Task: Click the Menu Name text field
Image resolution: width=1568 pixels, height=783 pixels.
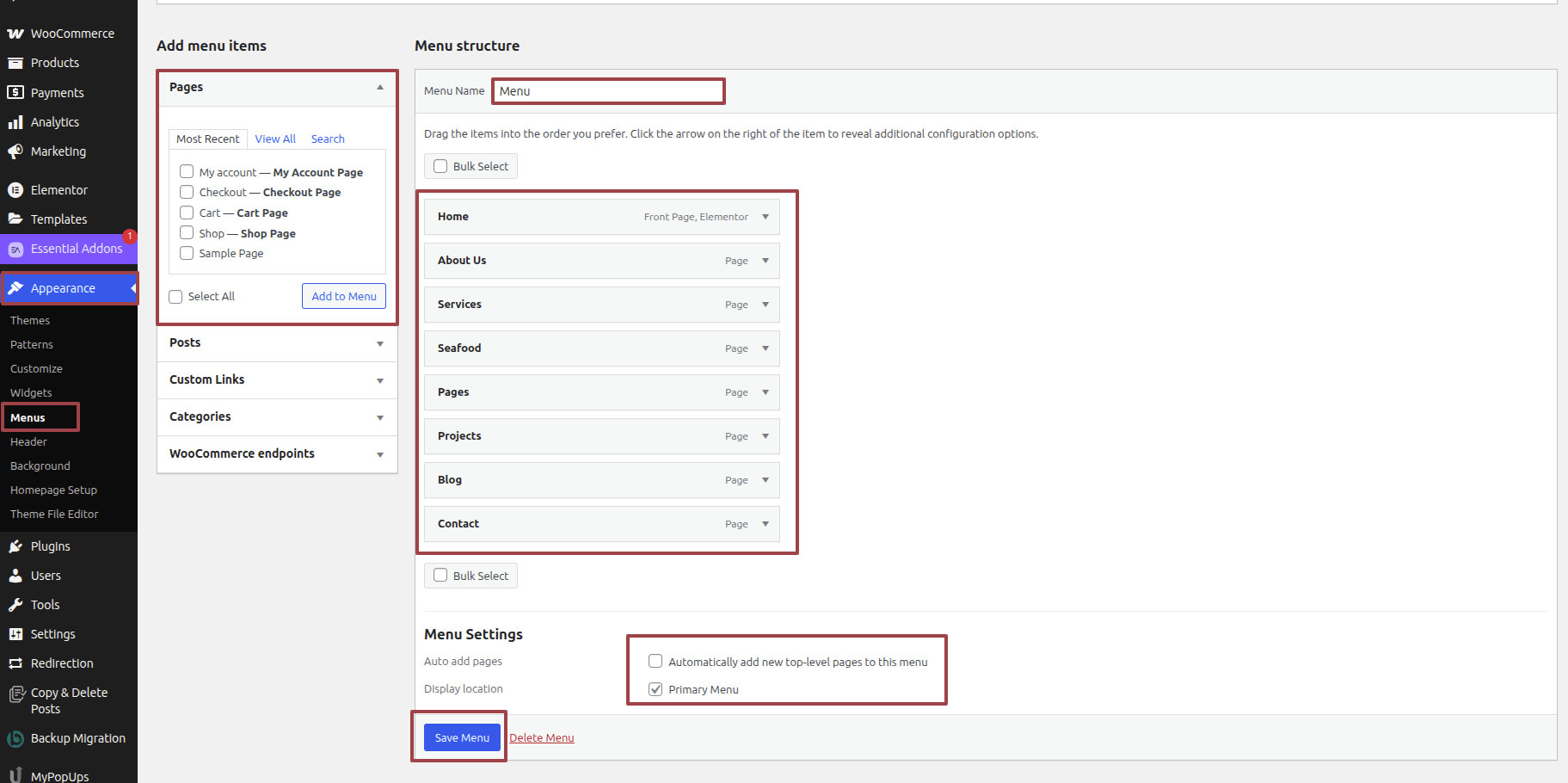Action: (608, 91)
